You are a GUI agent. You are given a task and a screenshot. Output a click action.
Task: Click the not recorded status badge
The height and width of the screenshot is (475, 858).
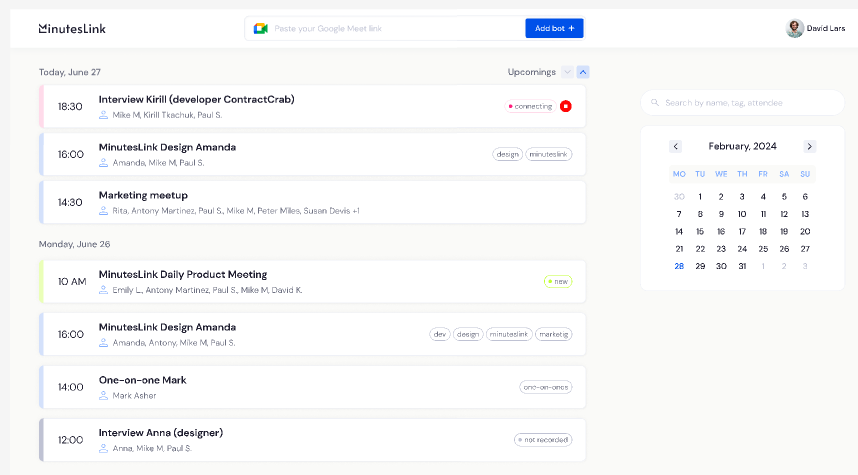[543, 440]
